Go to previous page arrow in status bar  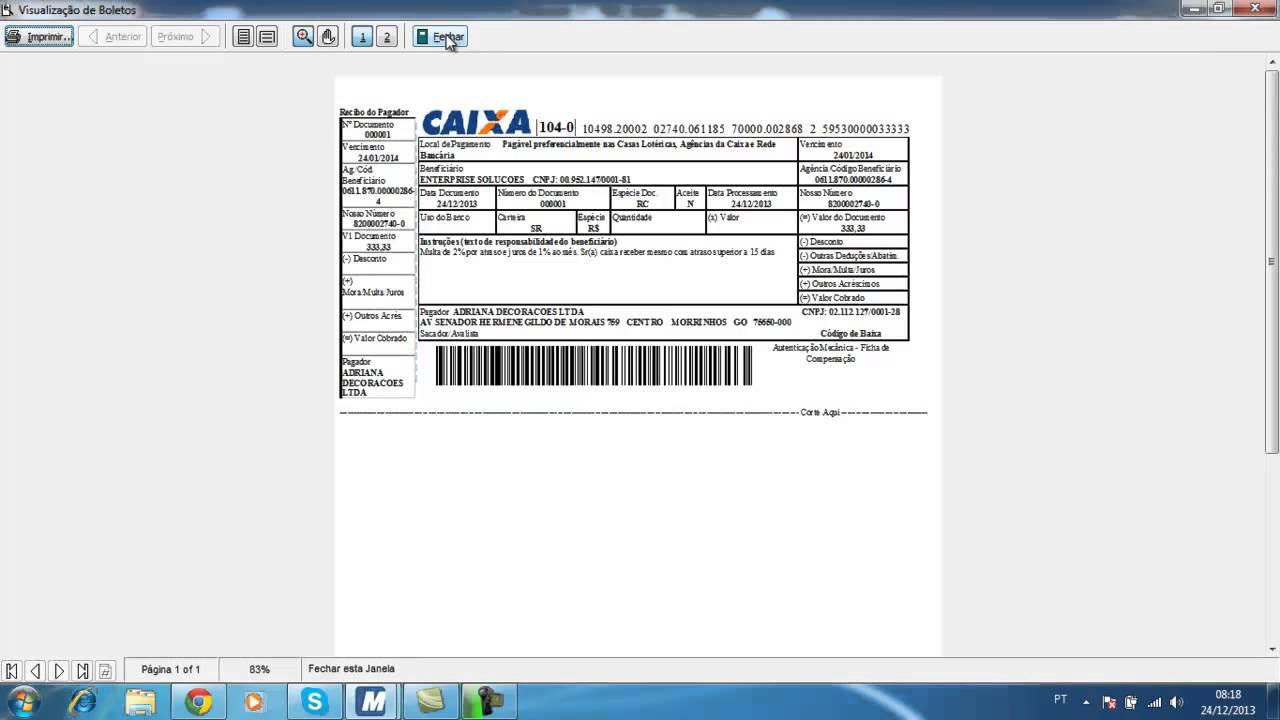pos(35,671)
